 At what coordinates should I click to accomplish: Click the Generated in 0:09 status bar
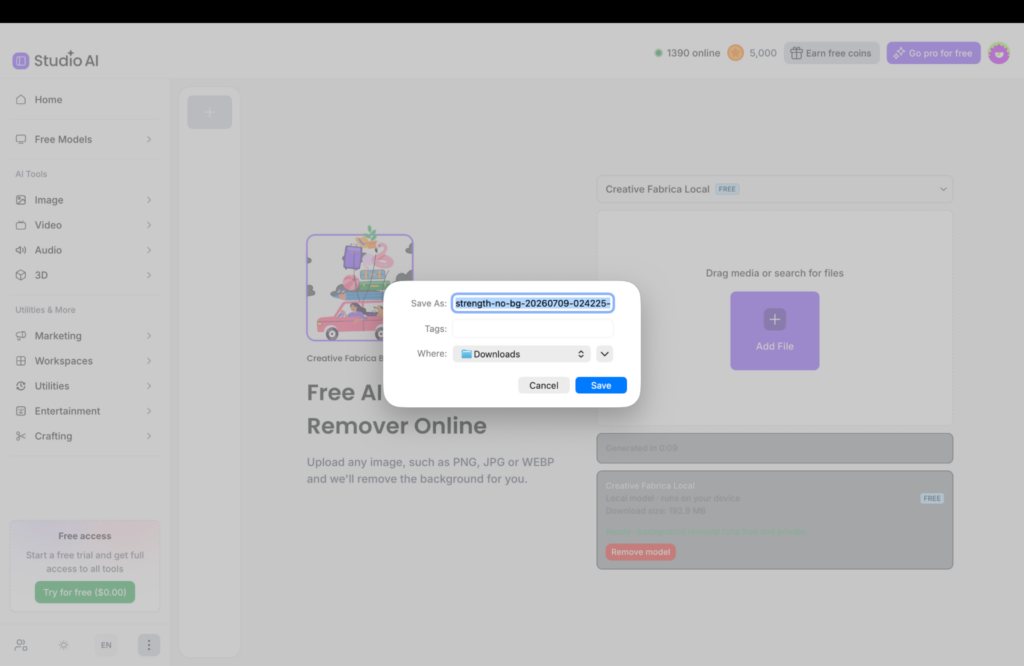click(x=775, y=448)
